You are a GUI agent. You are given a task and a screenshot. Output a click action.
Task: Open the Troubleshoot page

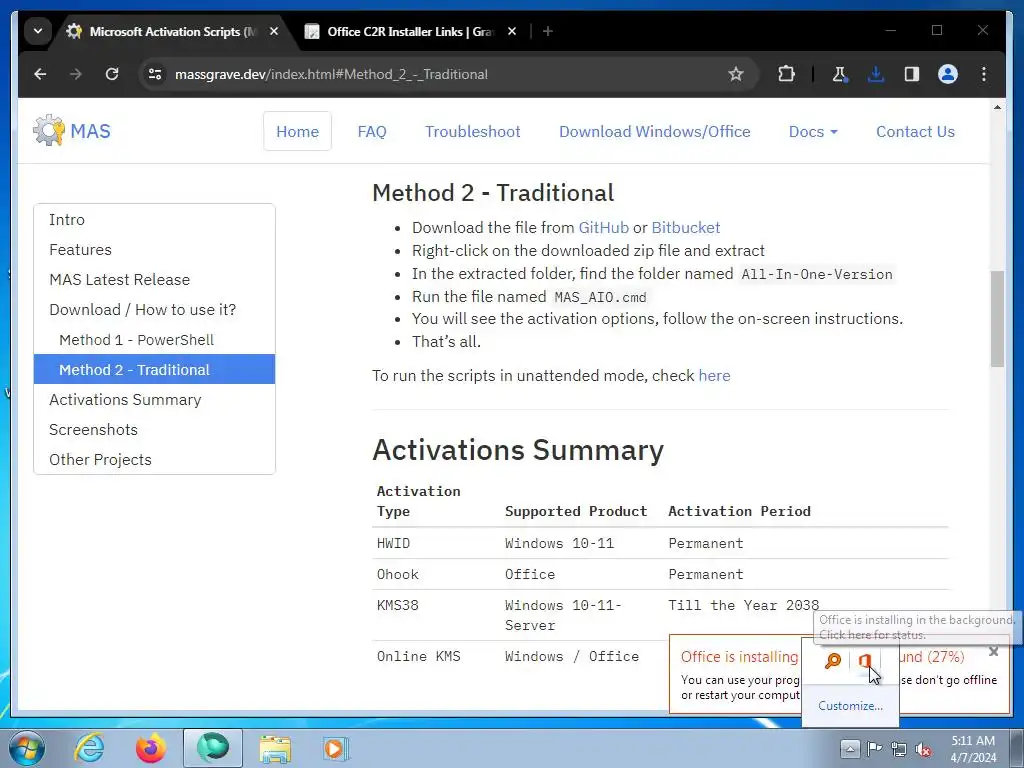(x=473, y=131)
